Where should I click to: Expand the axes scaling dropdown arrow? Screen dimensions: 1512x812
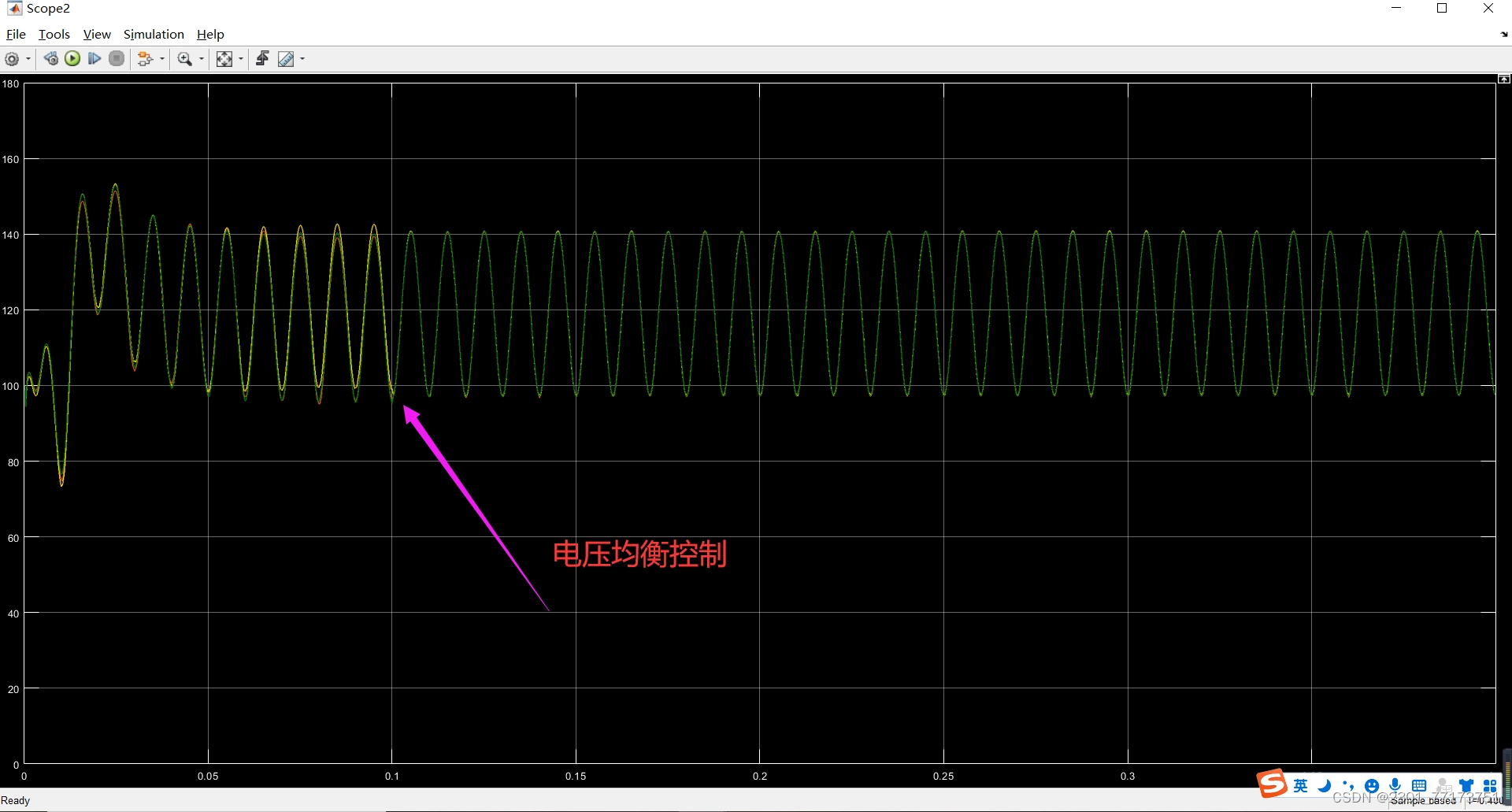click(x=241, y=59)
